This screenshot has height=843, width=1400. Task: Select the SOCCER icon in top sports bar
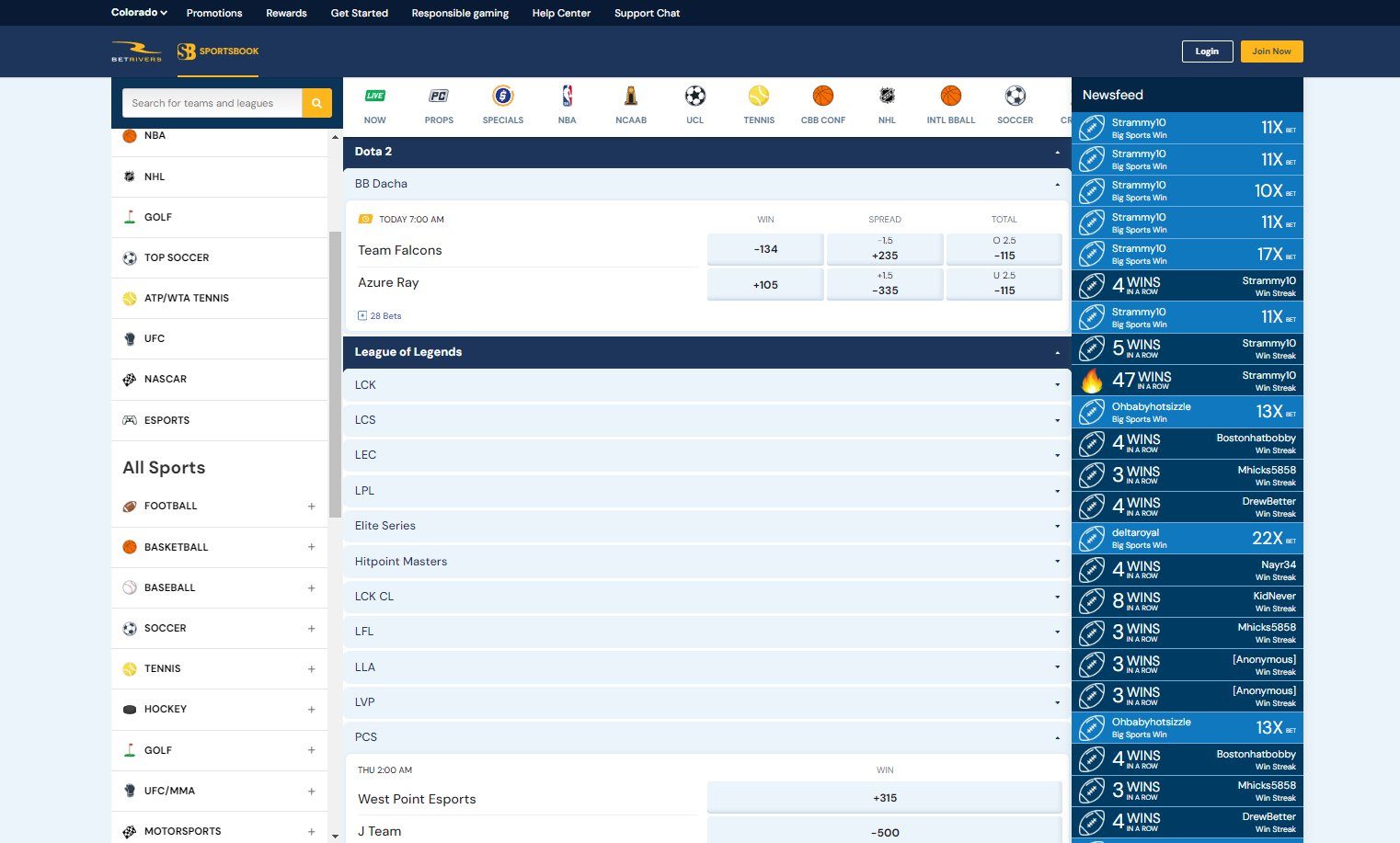coord(1016,96)
